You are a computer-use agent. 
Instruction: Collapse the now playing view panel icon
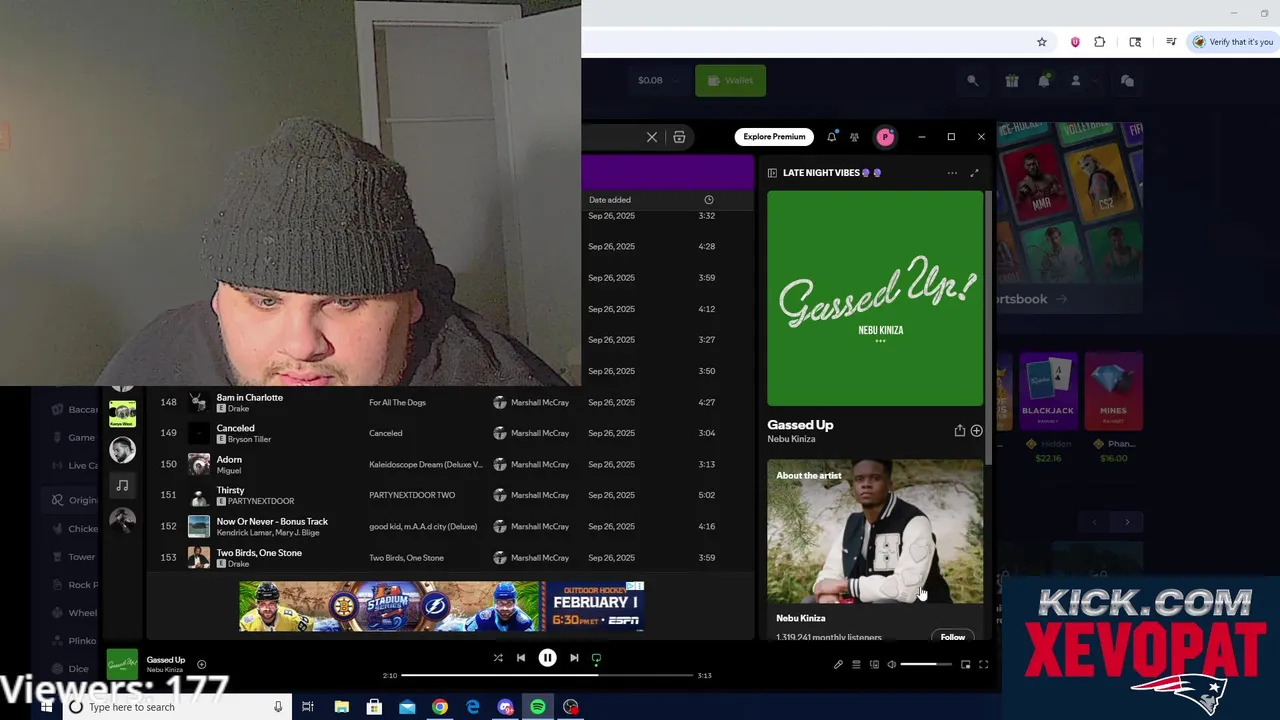coord(772,173)
